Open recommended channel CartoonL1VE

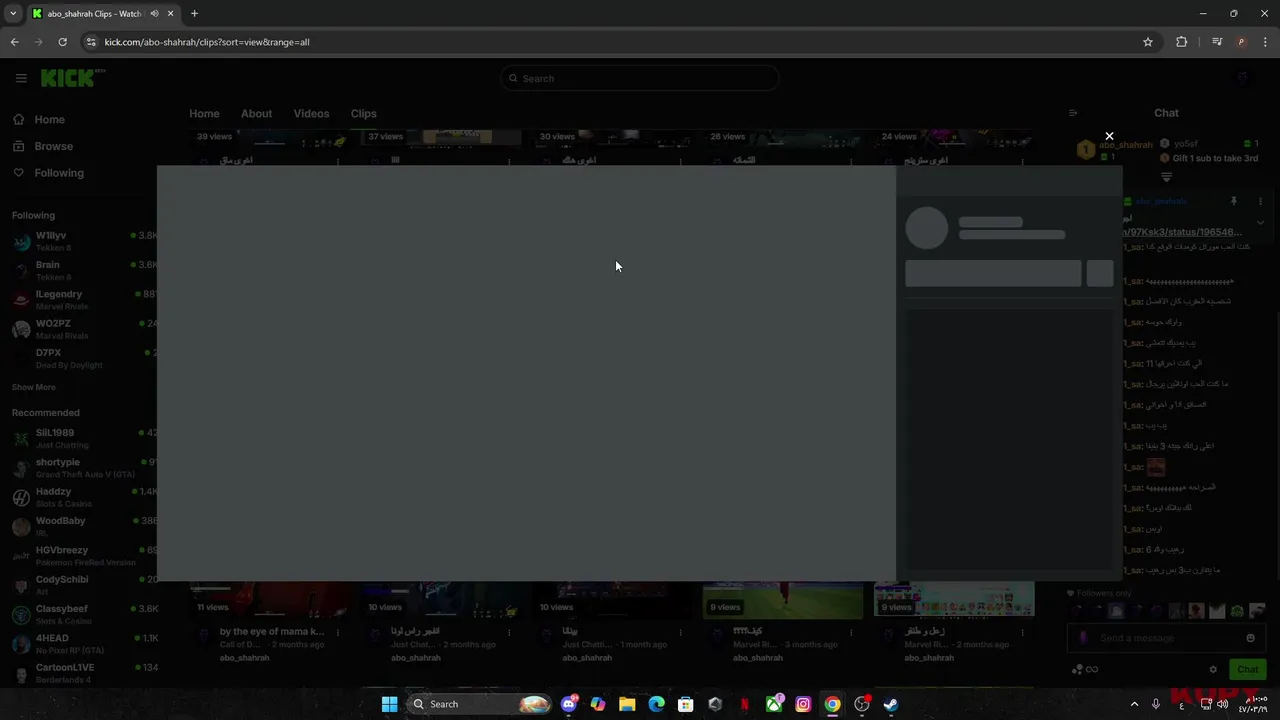(x=84, y=673)
